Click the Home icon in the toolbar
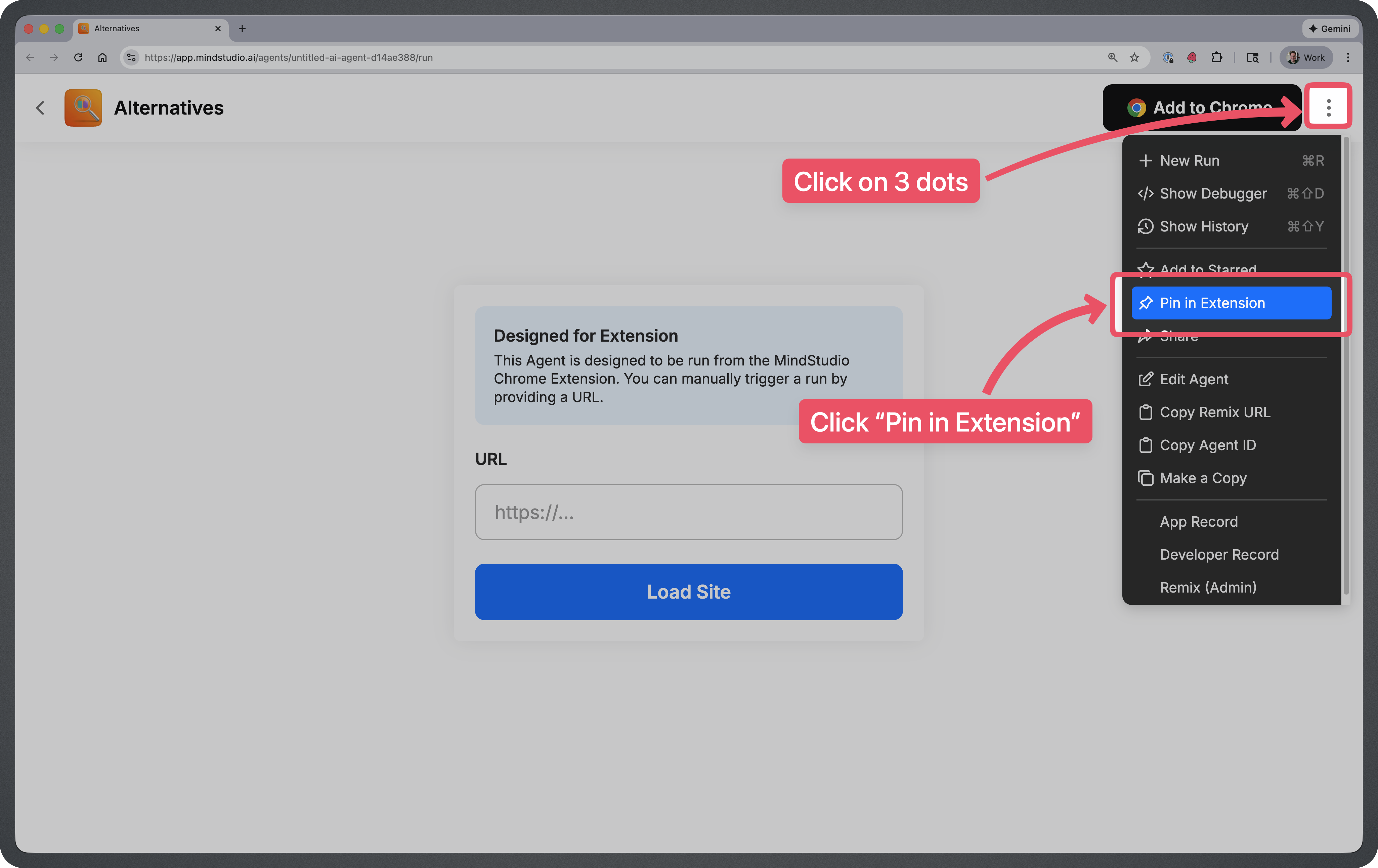The height and width of the screenshot is (868, 1378). point(103,57)
